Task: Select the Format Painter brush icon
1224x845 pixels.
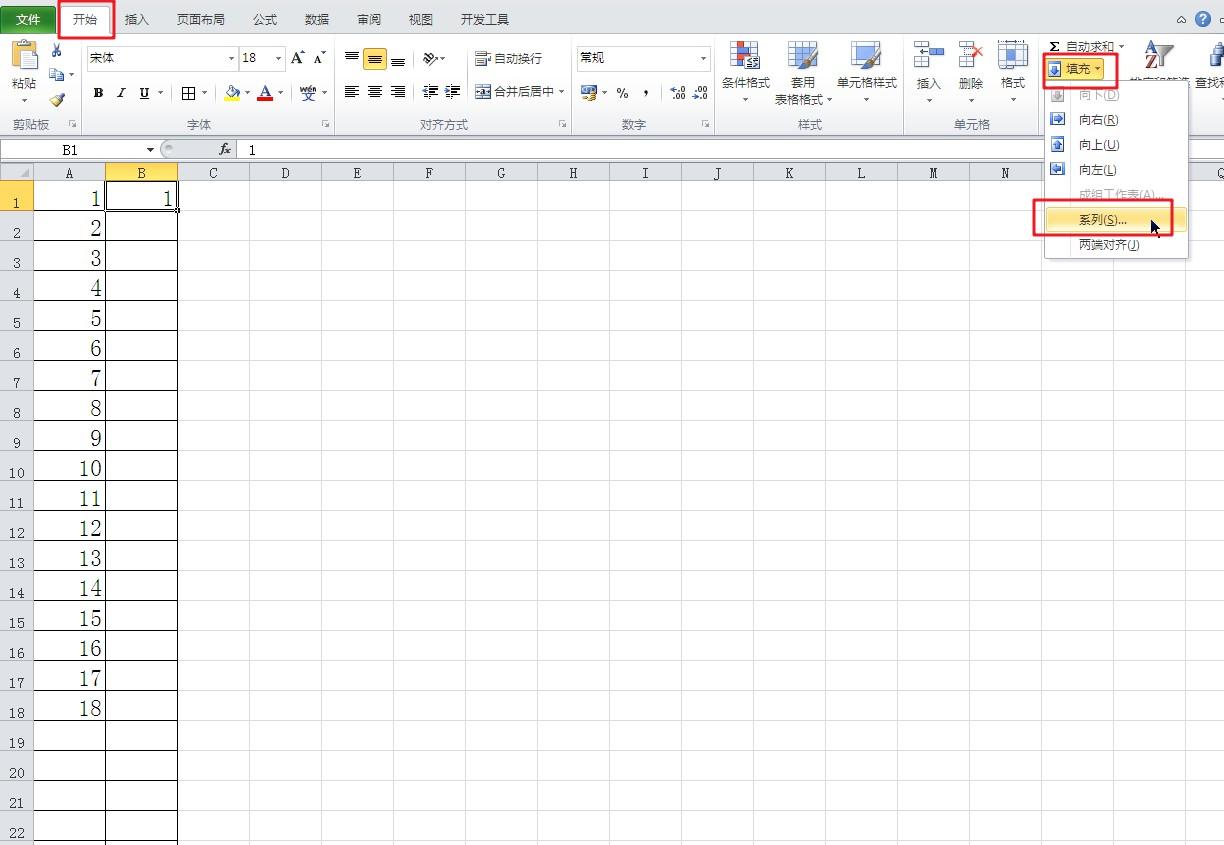Action: (x=57, y=100)
